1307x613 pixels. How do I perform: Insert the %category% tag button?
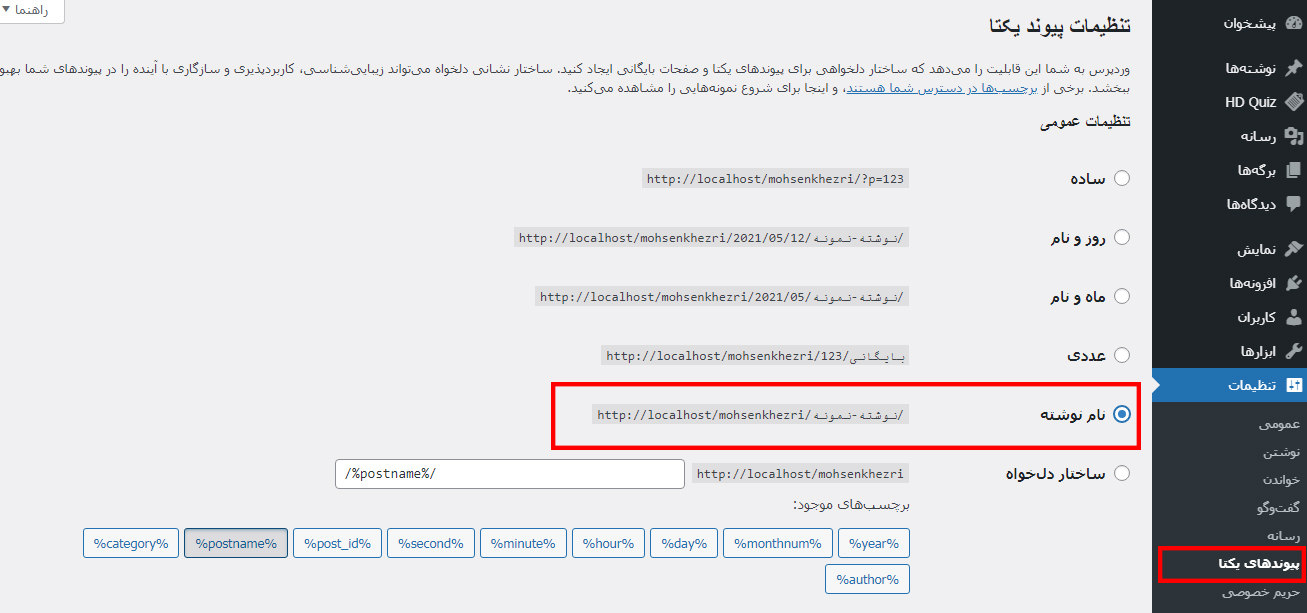(x=130, y=543)
